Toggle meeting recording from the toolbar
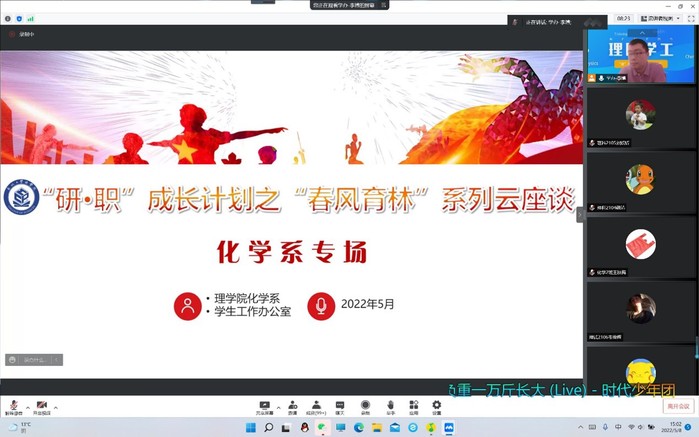699x437 pixels. pyautogui.click(x=365, y=406)
